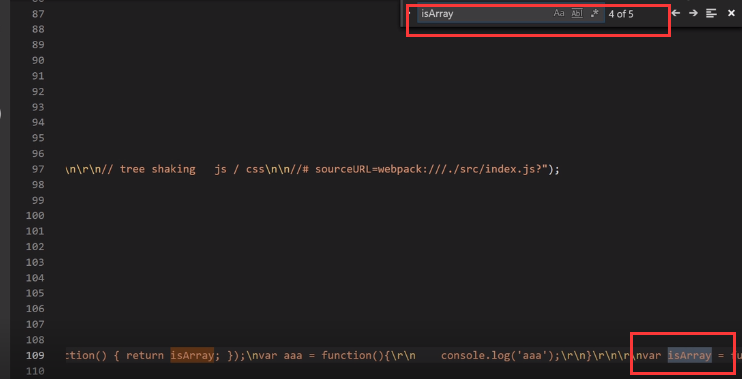Image resolution: width=742 pixels, height=381 pixels.
Task: Click the 'sourceURL=webpack:///./src/index.js?' text
Action: click(x=429, y=169)
